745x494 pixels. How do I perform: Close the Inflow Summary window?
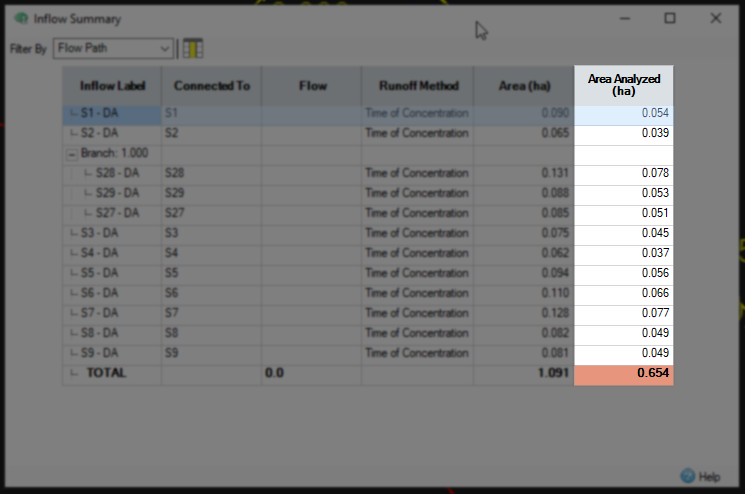click(x=716, y=18)
